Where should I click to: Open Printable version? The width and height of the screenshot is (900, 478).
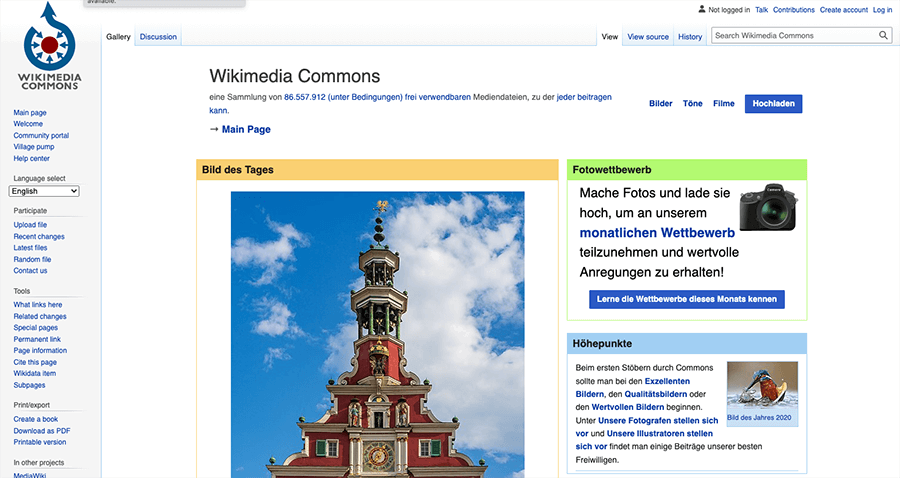tap(40, 442)
